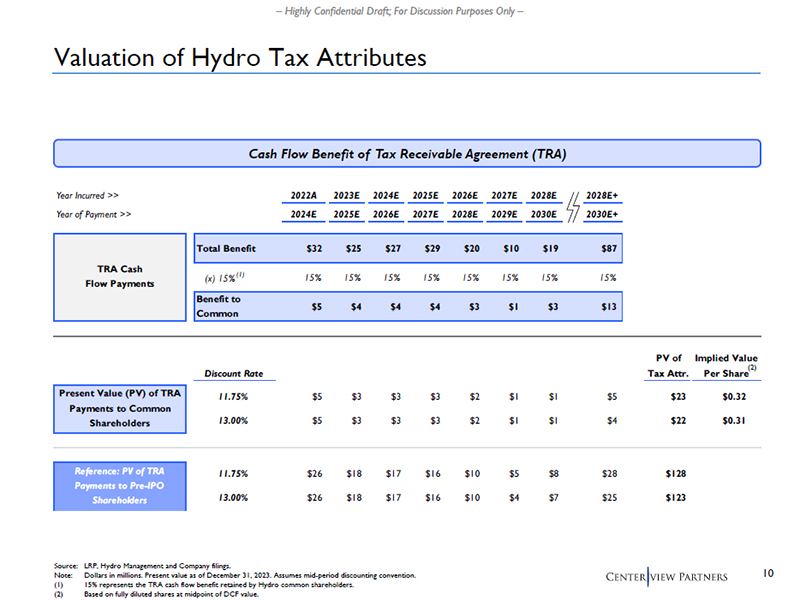This screenshot has height=600, width=800.
Task: Click the Total Benefit row label
Action: point(227,248)
